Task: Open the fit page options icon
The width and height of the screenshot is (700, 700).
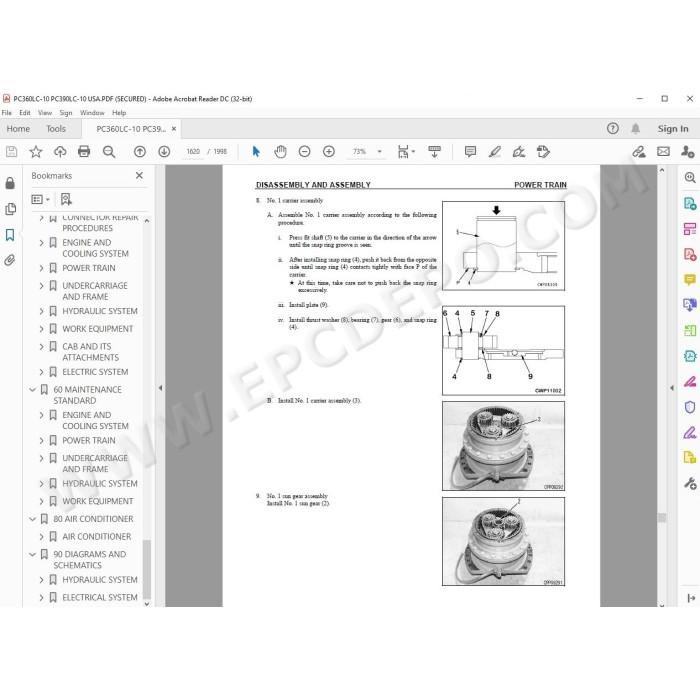Action: (x=405, y=152)
